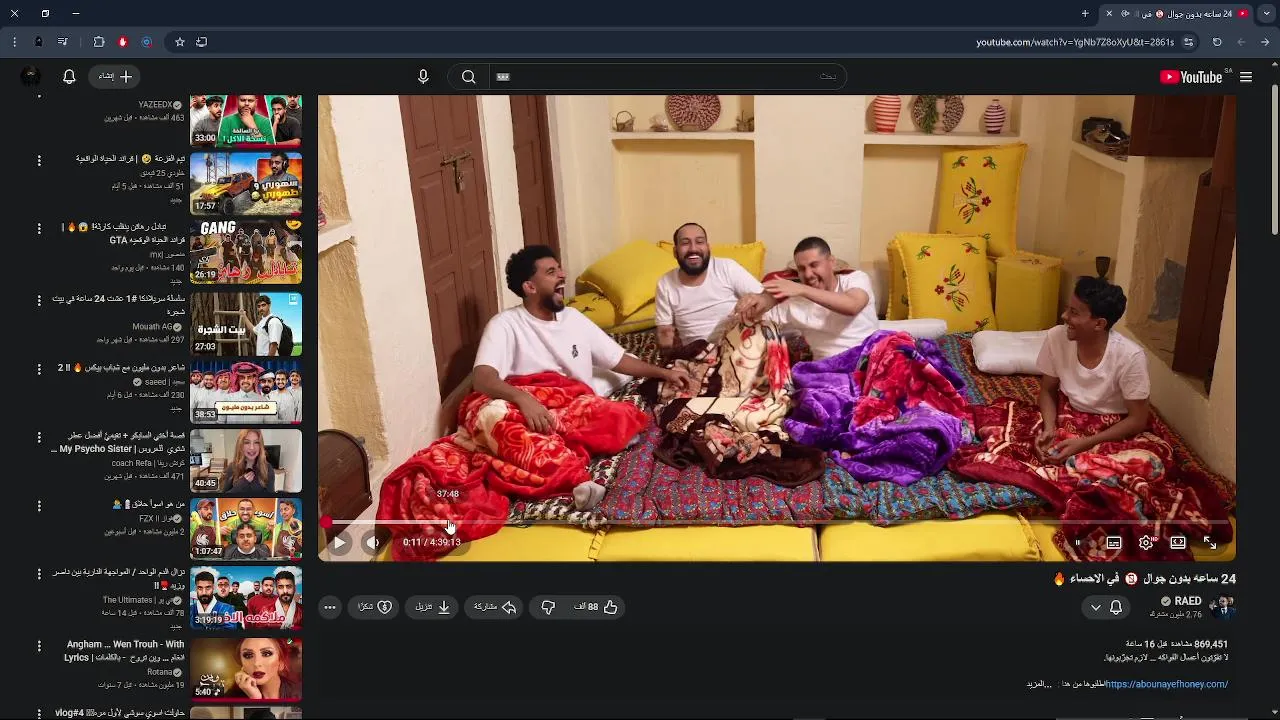Open media controls in Chrome toolbar
The width and height of the screenshot is (1280, 720).
coord(63,42)
